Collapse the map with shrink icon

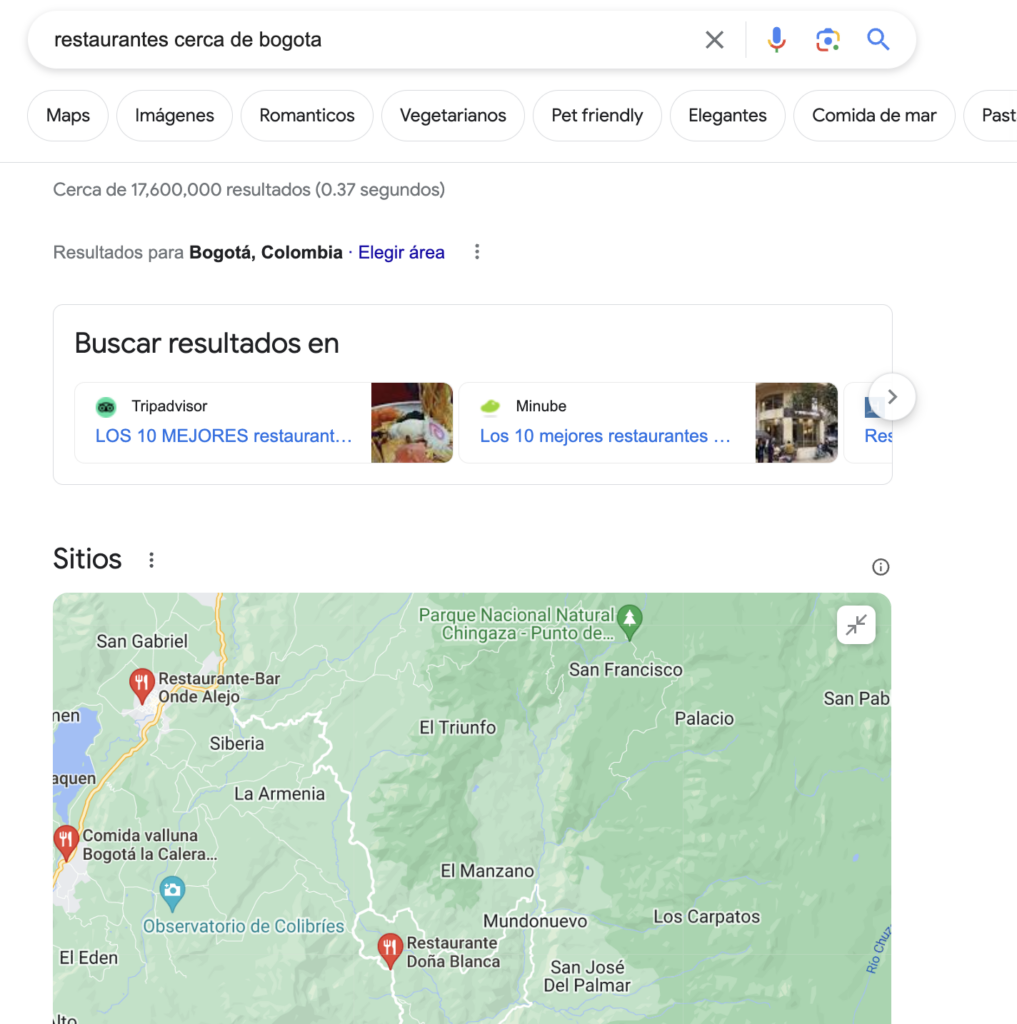pos(856,625)
